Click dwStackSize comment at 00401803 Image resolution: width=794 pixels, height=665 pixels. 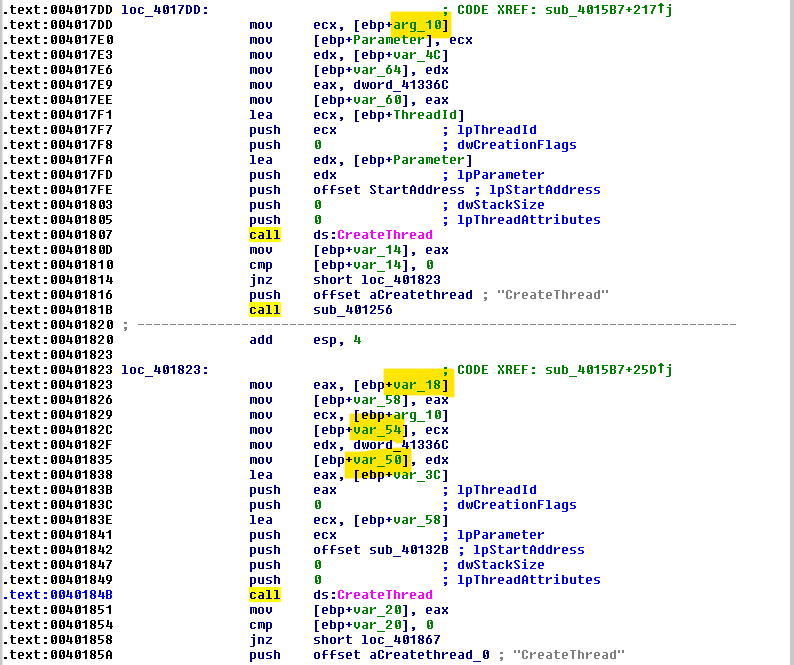pyautogui.click(x=500, y=205)
